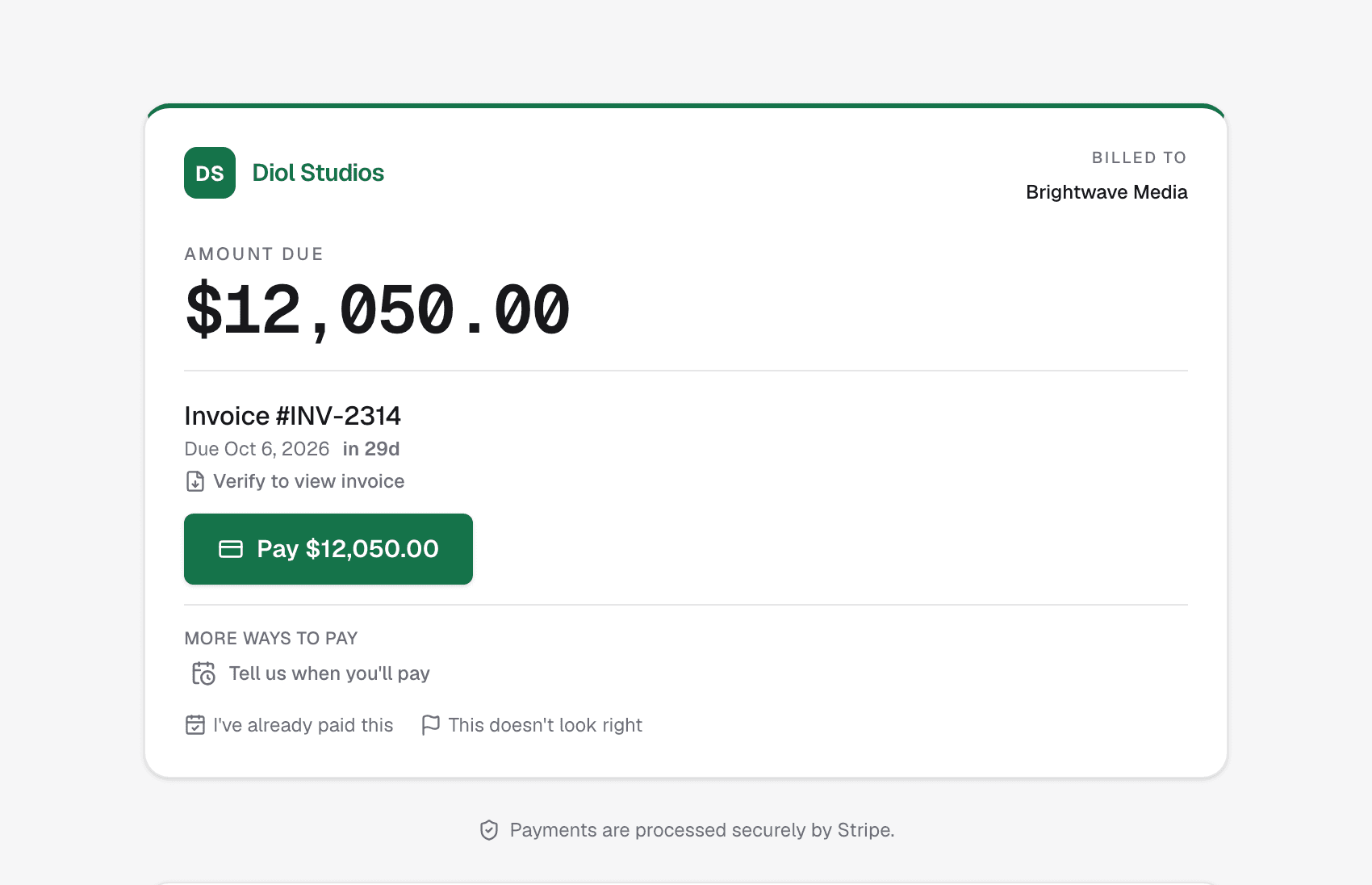Click the in 29d countdown text
1372x885 pixels.
click(371, 449)
